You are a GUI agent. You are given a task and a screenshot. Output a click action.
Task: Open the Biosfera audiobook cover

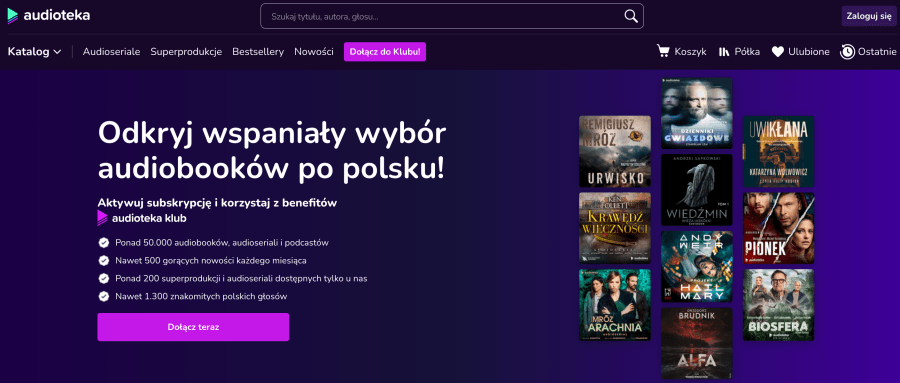click(x=778, y=305)
